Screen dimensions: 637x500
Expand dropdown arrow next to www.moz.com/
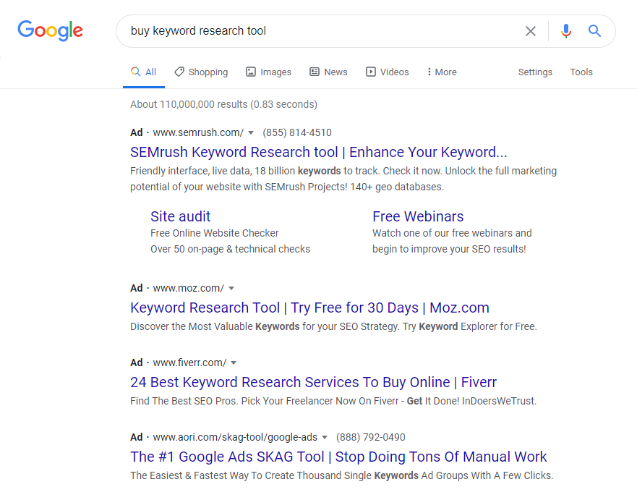click(232, 288)
